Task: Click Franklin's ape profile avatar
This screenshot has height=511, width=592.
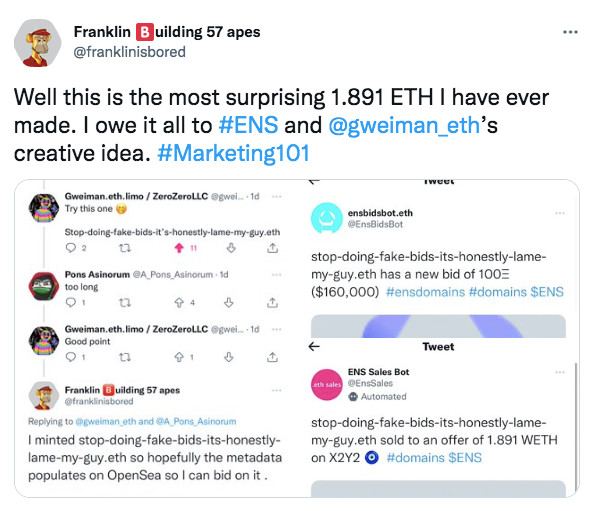Action: coord(37,43)
